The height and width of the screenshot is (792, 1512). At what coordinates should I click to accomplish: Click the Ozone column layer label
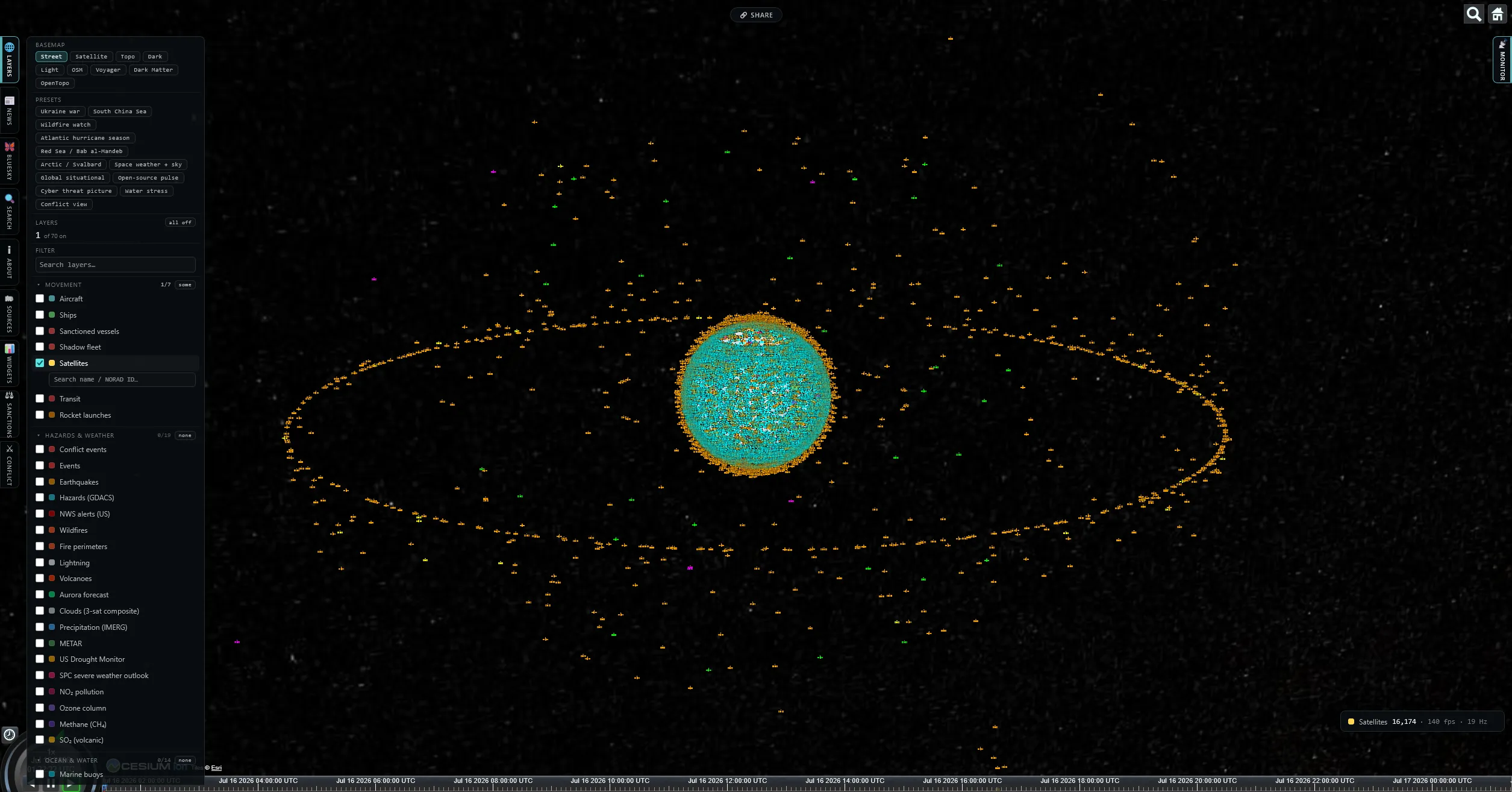point(83,708)
